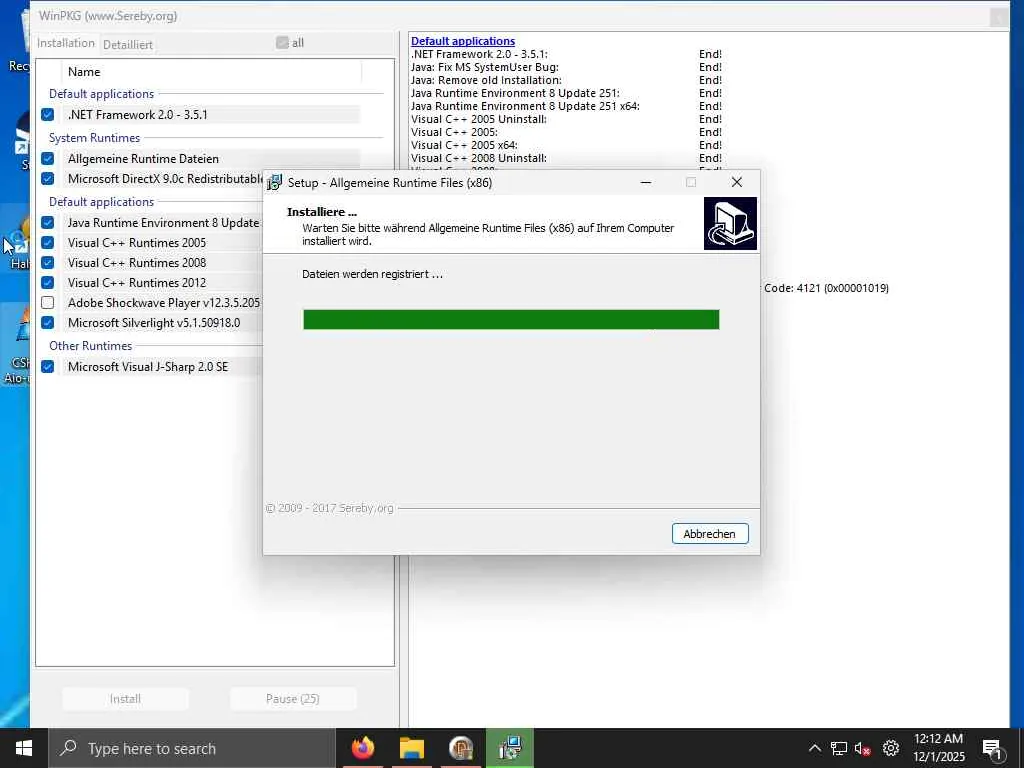Image resolution: width=1024 pixels, height=768 pixels.
Task: Uncheck Visual C++ Runtimes 2005
Action: pos(48,243)
